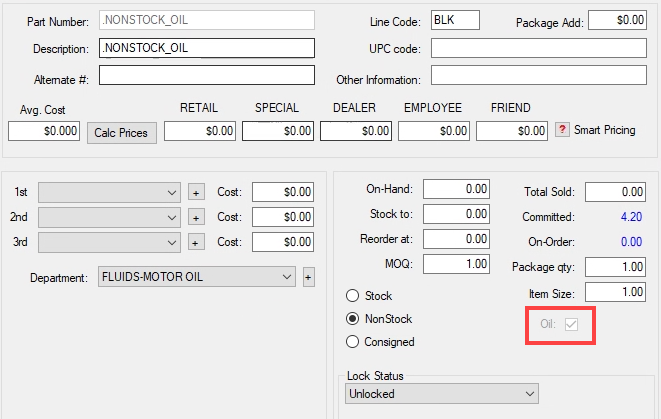Click the UPC code field
The height and width of the screenshot is (419, 661).
[539, 48]
